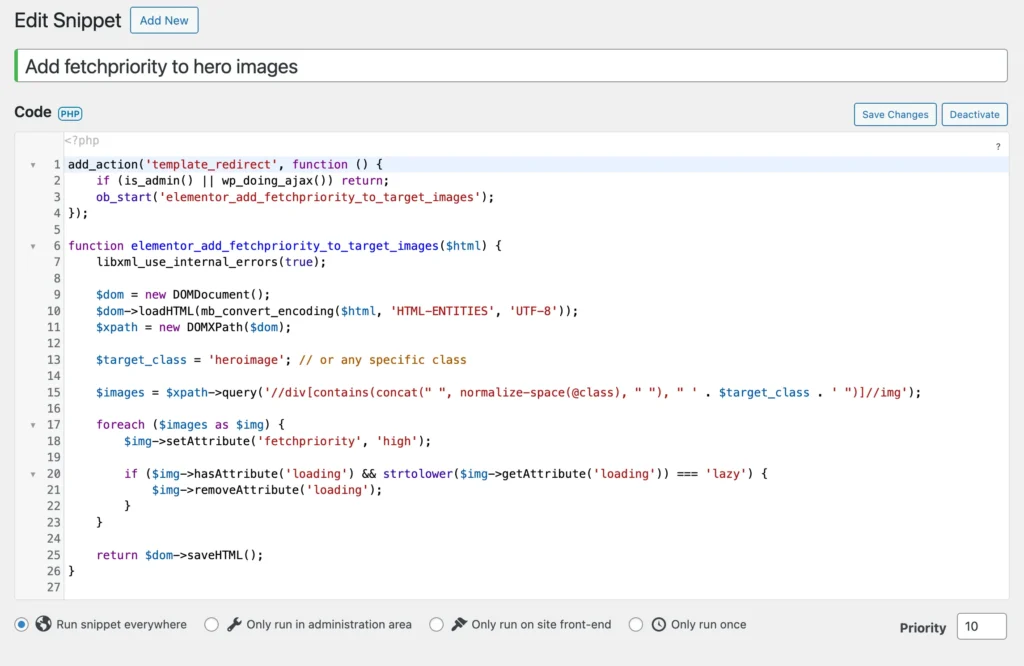Select Only run in administration area
The height and width of the screenshot is (666, 1024).
pyautogui.click(x=211, y=624)
